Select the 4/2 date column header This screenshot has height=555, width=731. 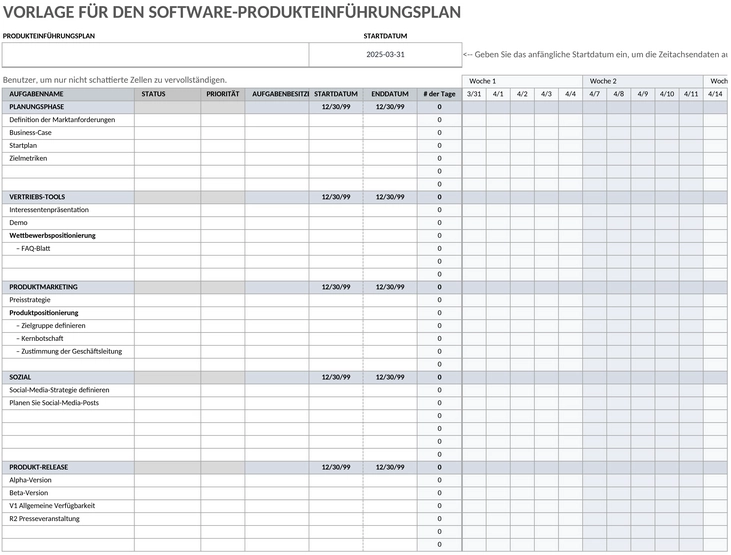point(522,94)
